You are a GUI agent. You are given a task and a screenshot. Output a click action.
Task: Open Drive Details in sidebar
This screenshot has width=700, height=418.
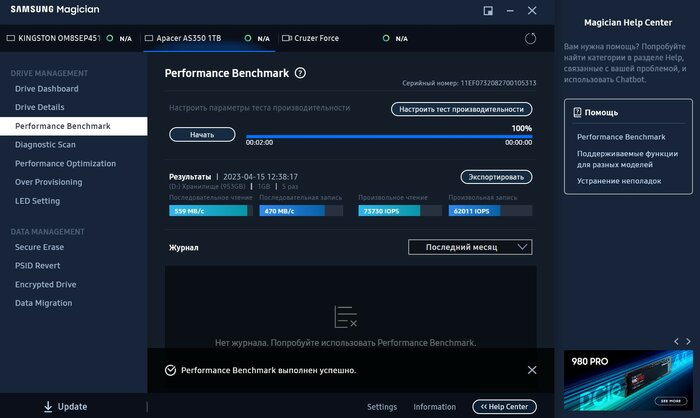click(40, 107)
